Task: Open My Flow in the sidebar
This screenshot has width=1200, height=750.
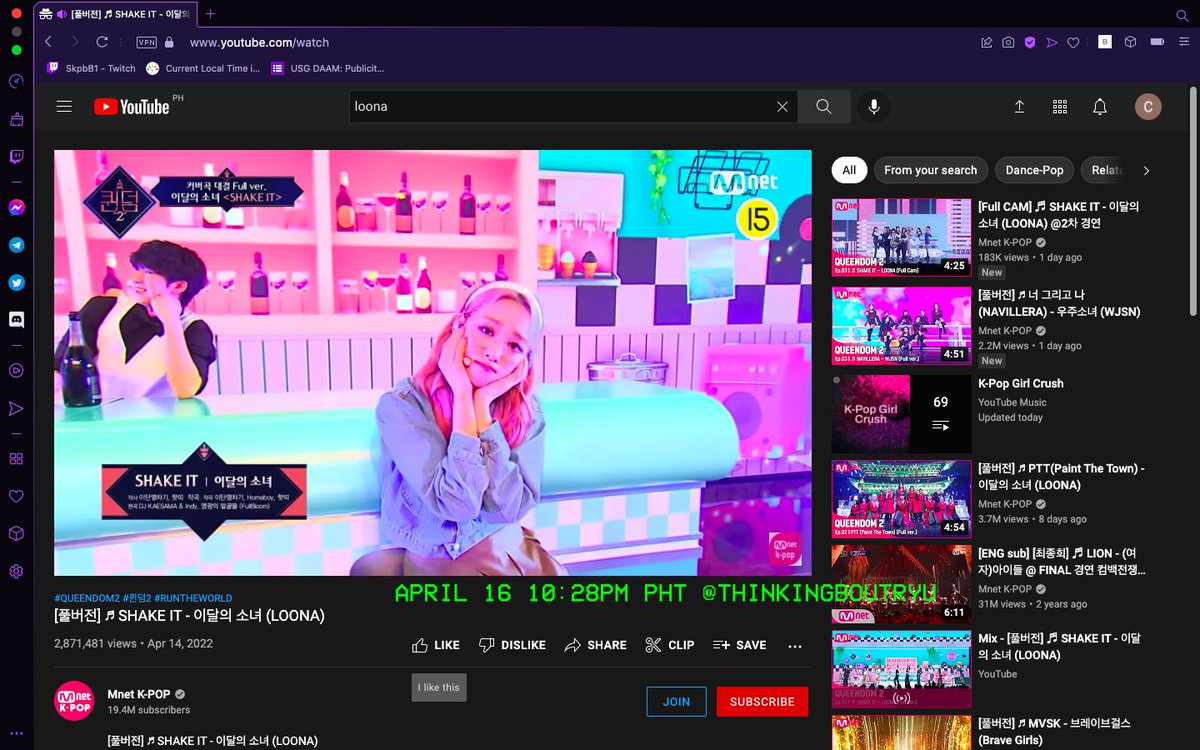Action: [x=16, y=408]
